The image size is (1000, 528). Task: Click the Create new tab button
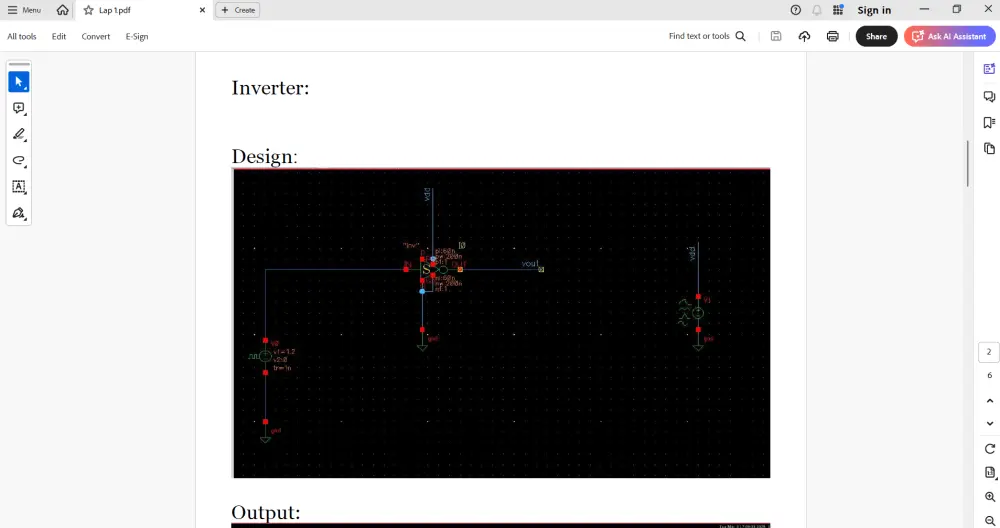click(x=238, y=10)
